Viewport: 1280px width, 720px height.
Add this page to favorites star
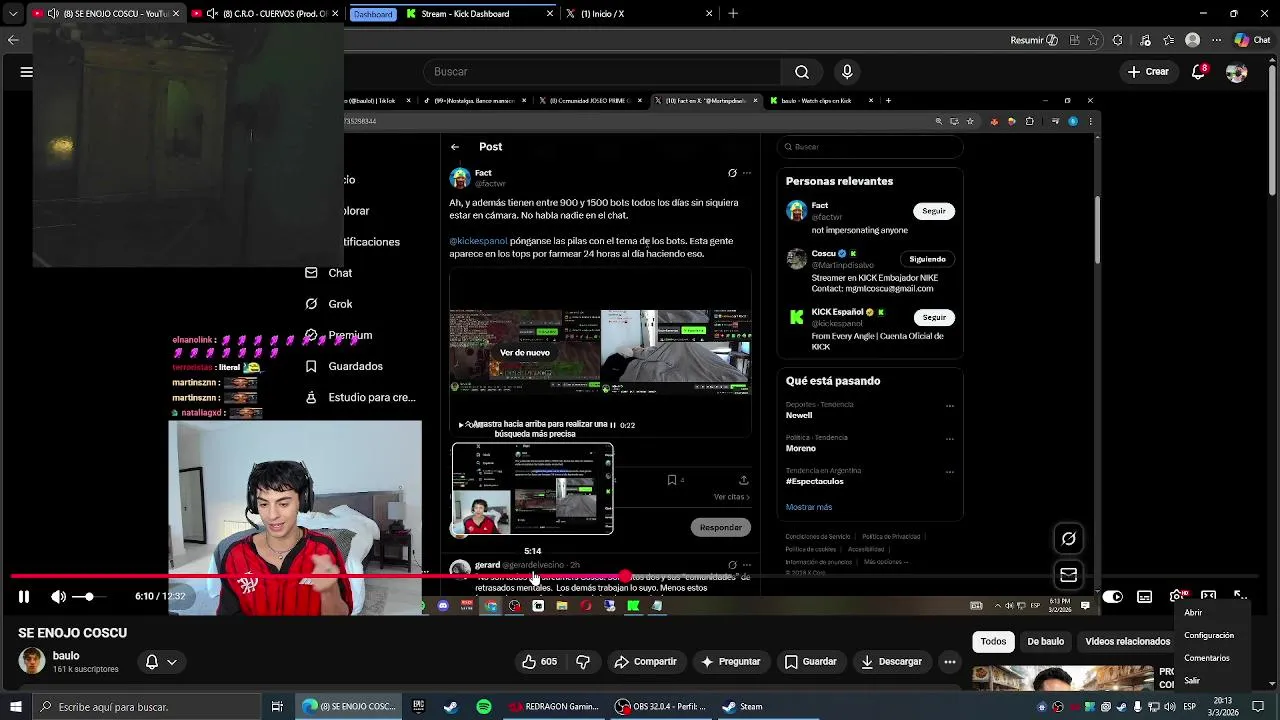tap(1094, 41)
